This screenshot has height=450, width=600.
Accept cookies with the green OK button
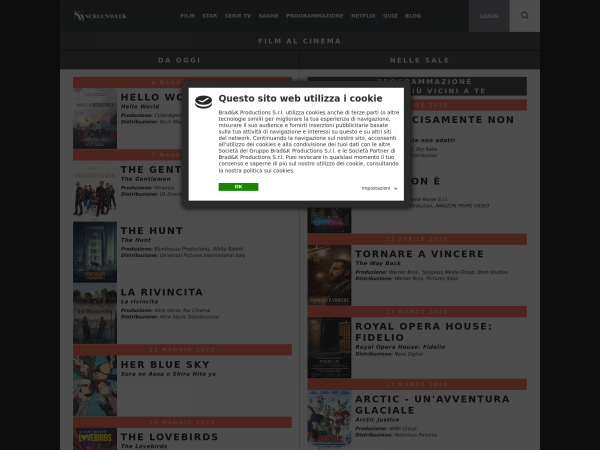click(x=238, y=187)
